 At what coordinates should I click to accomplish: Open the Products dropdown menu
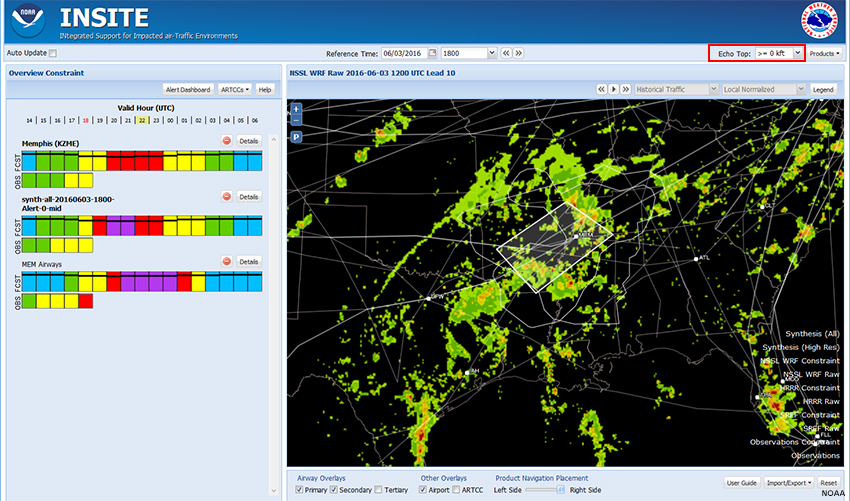coord(825,54)
